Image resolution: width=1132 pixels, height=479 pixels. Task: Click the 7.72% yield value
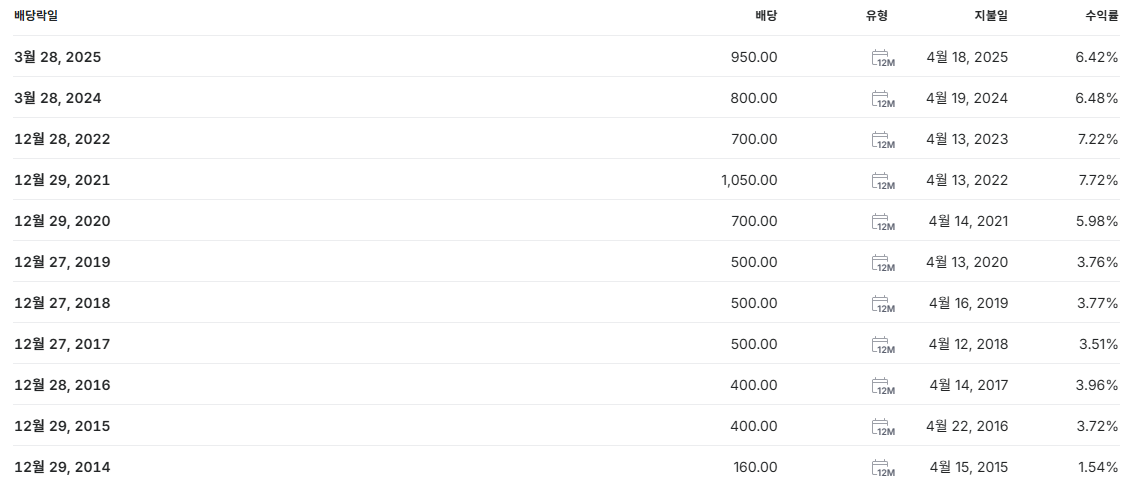click(1097, 180)
